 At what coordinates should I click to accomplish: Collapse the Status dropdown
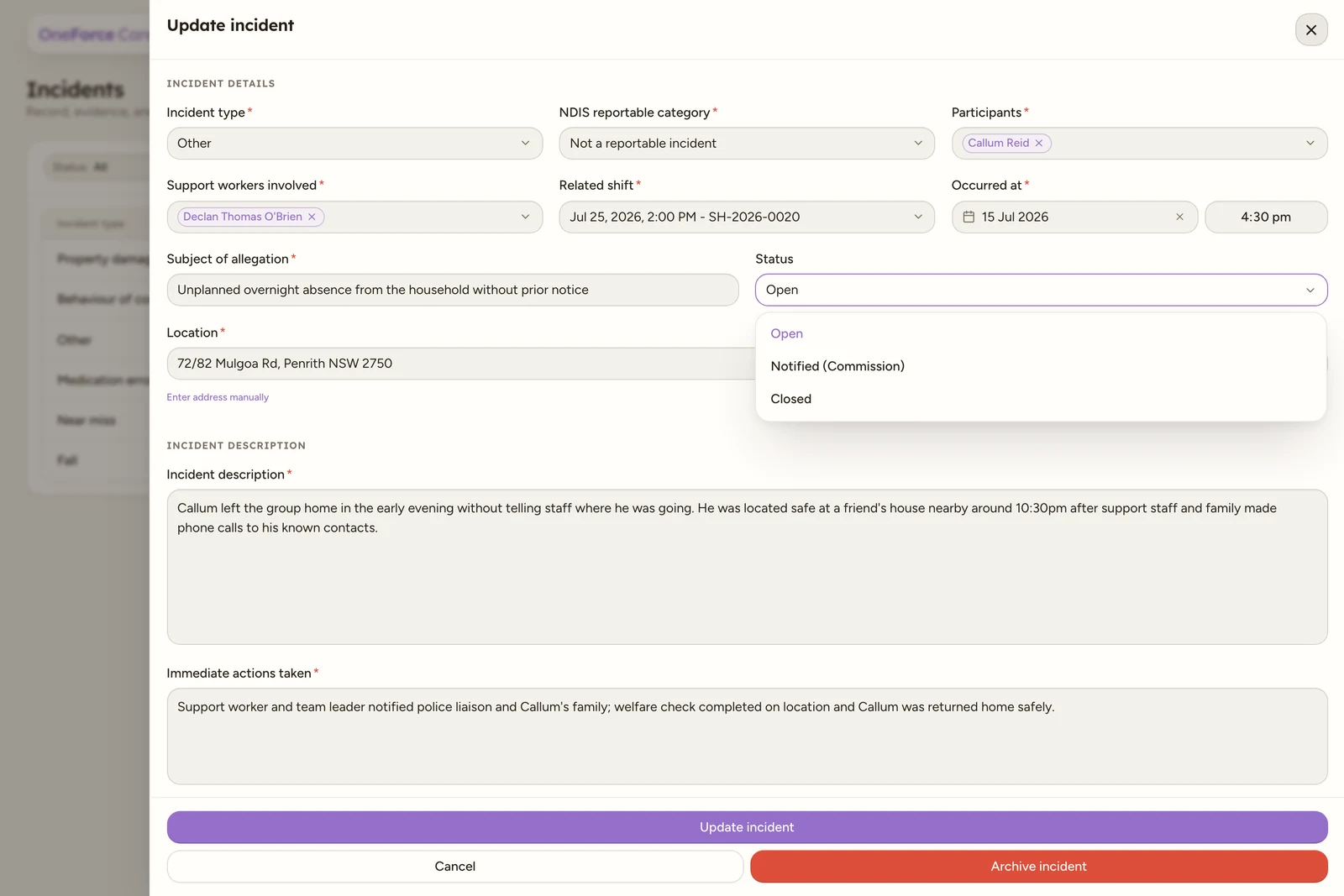point(1041,290)
